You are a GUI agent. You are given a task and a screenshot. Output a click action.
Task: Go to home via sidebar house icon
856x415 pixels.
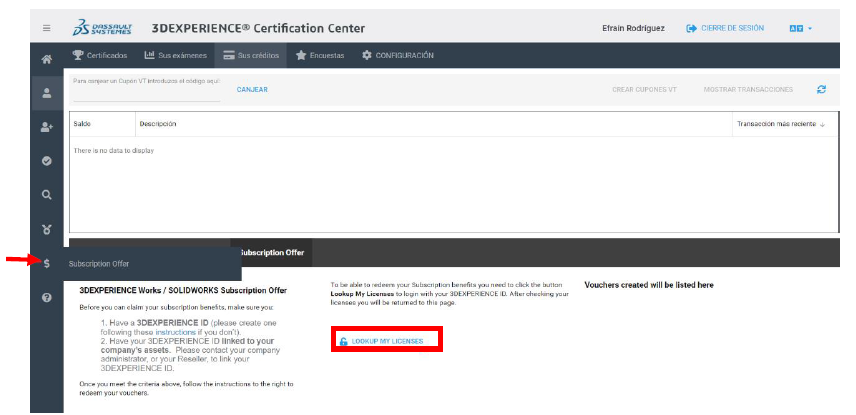[47, 60]
